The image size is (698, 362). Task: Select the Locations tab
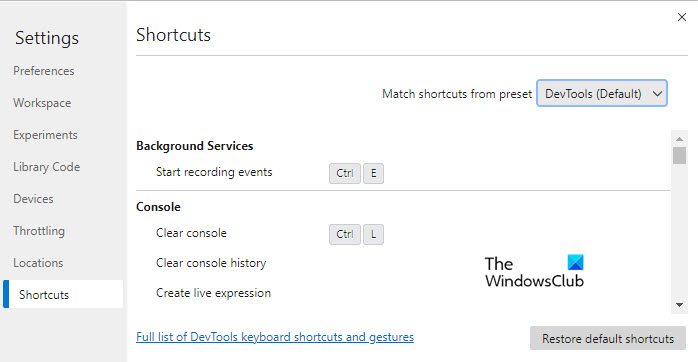tap(38, 263)
